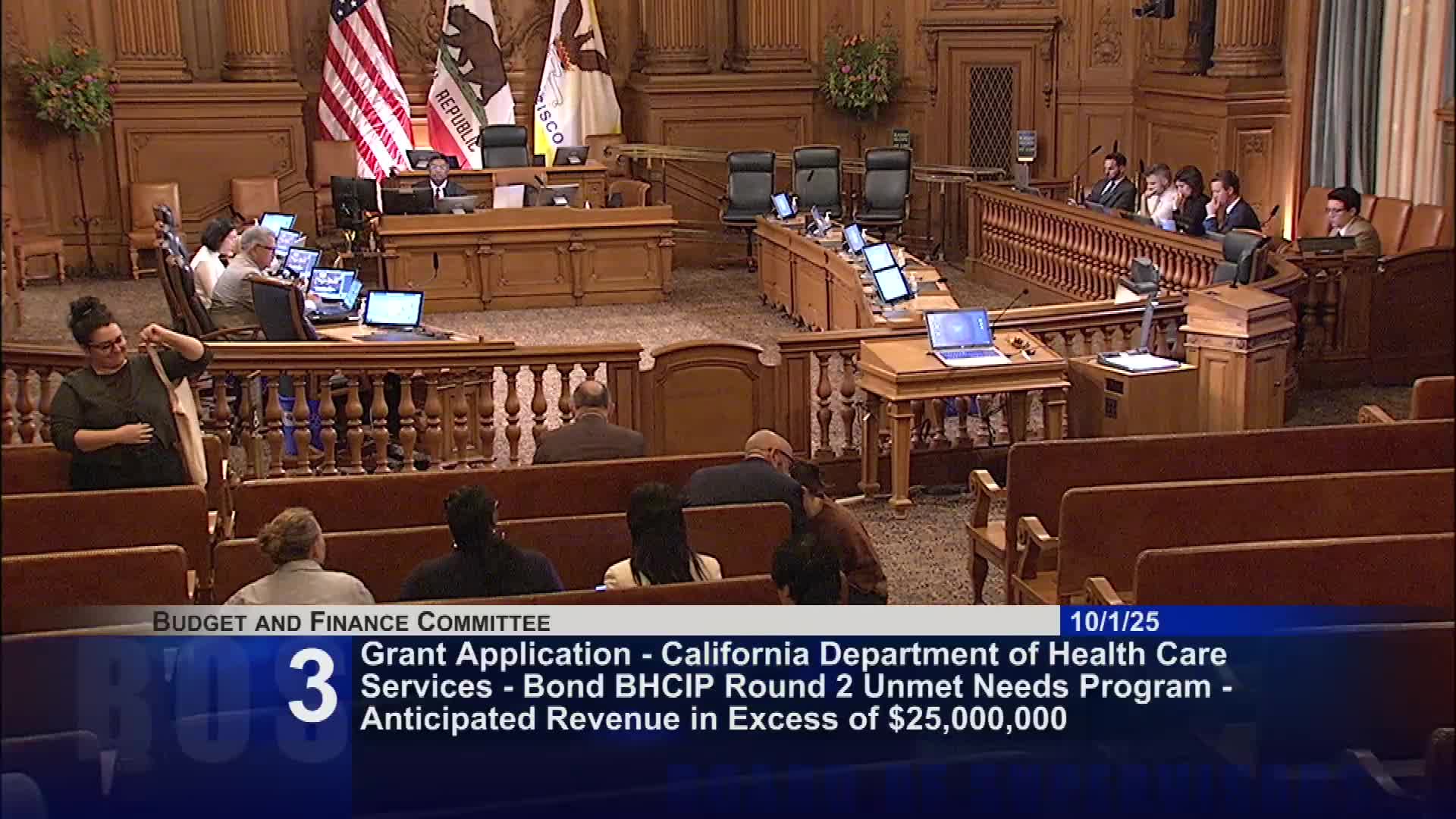Click the large agenda item number 3
1456x819 pixels.
[x=312, y=687]
